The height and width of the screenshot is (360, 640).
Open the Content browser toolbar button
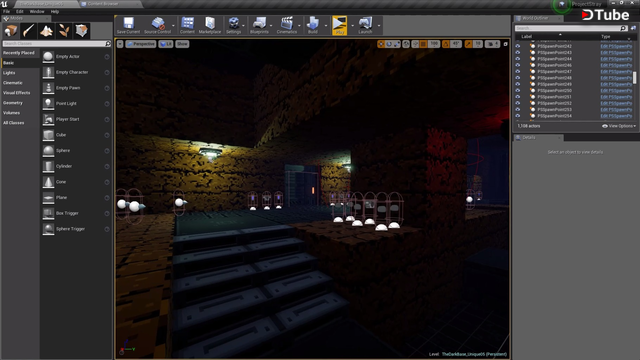187,25
